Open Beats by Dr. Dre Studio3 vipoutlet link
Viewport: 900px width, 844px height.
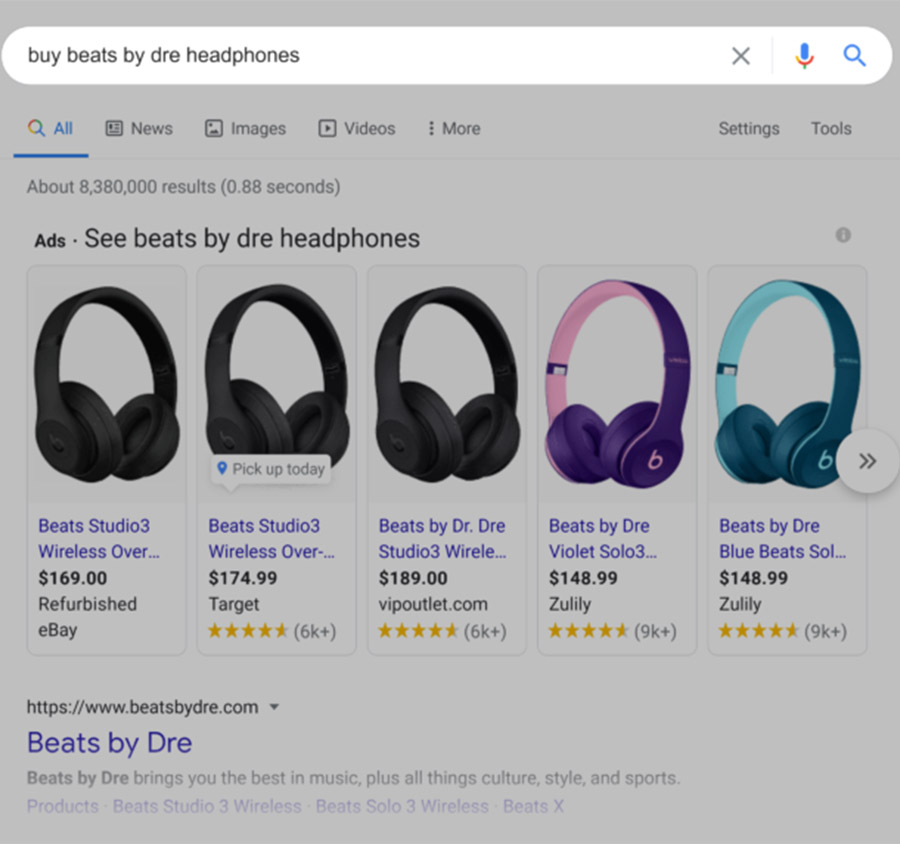click(x=442, y=539)
